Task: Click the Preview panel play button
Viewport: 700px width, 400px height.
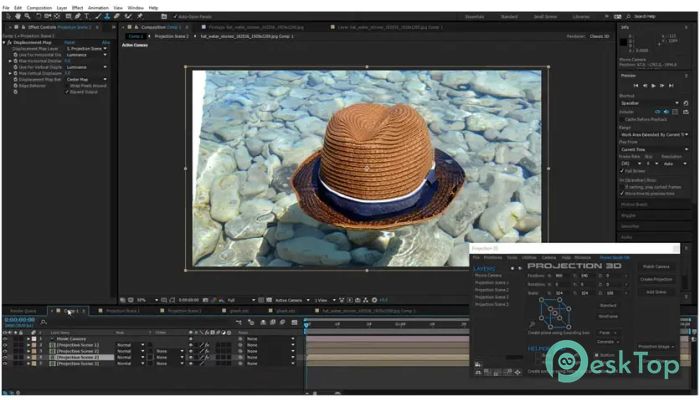Action: point(654,85)
